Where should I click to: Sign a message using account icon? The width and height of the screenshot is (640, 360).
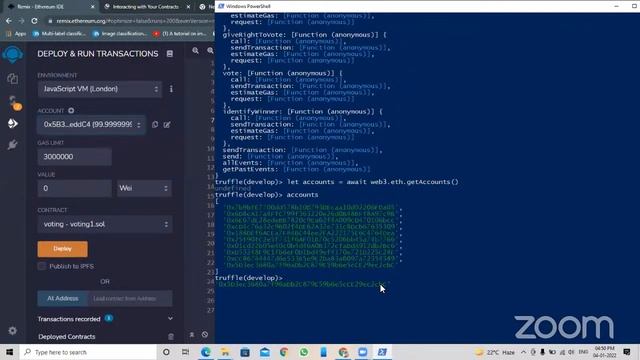[167, 124]
